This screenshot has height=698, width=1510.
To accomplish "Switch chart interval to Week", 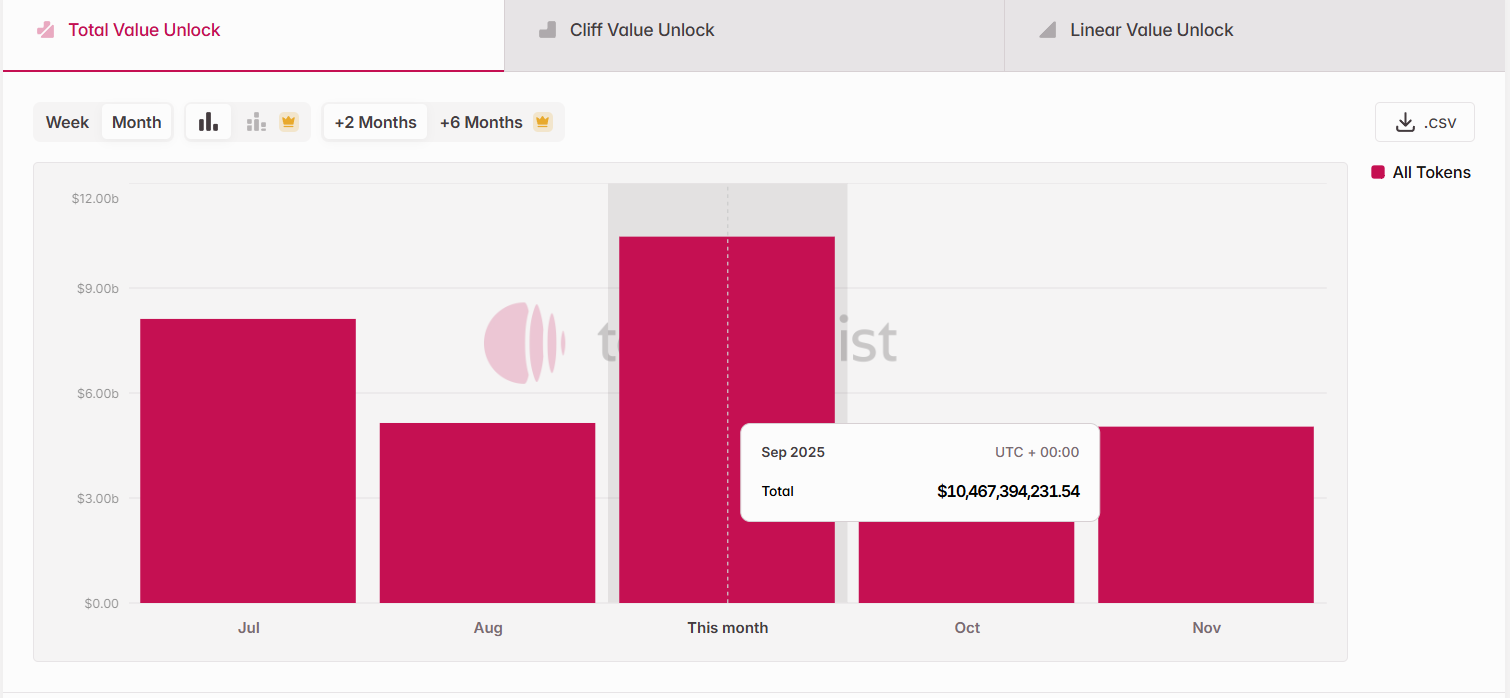I will [x=68, y=122].
